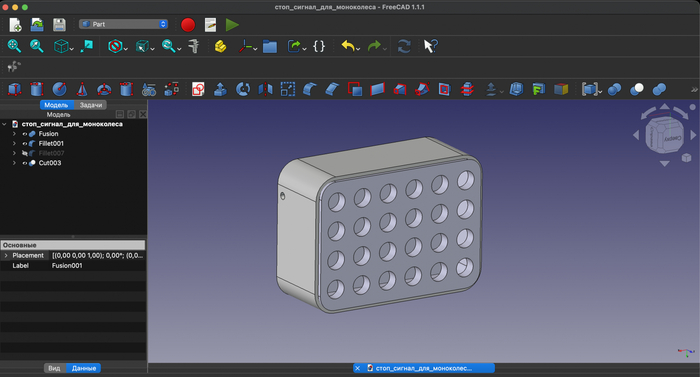The width and height of the screenshot is (700, 377).
Task: Create a new Part container
Action: click(x=220, y=46)
